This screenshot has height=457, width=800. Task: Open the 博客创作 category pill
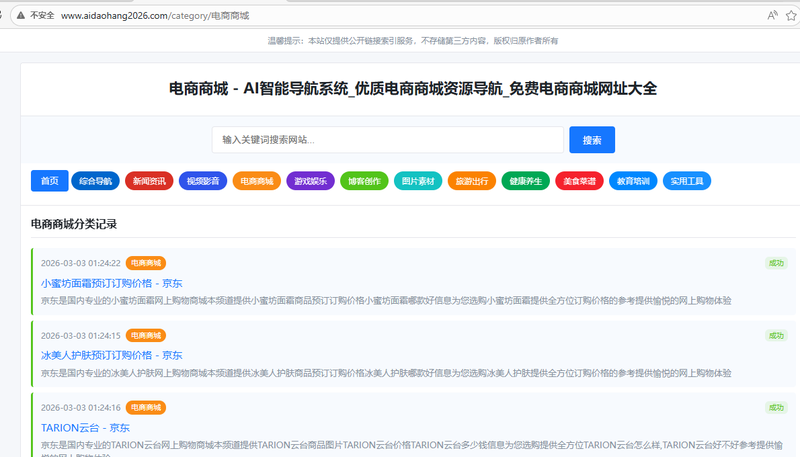tap(364, 181)
